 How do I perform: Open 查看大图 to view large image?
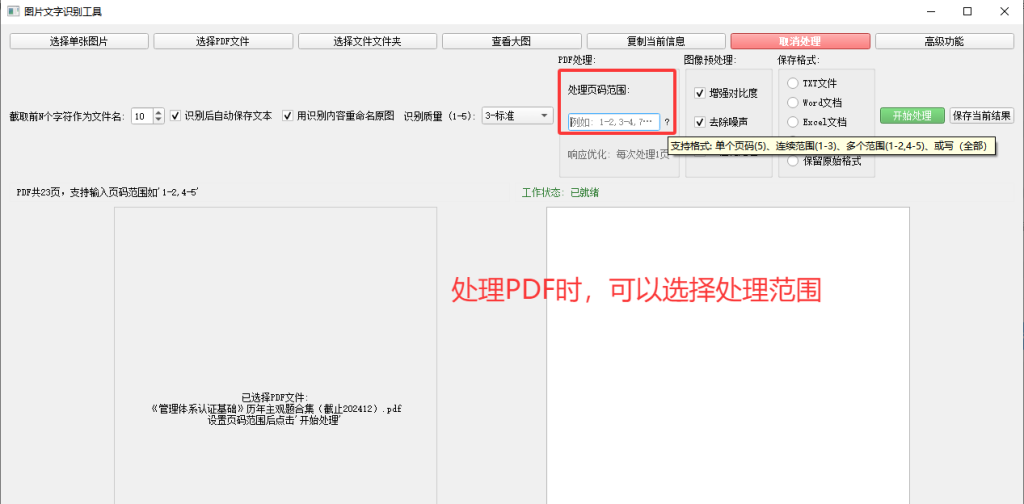(511, 41)
